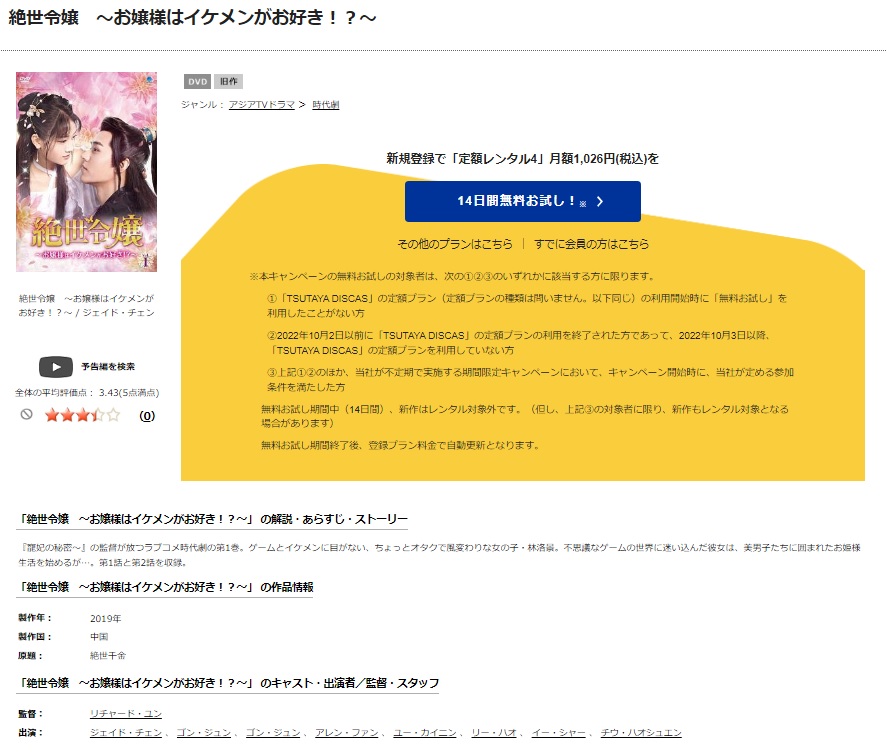Click the DVD format badge
The width and height of the screenshot is (887, 753).
[197, 81]
